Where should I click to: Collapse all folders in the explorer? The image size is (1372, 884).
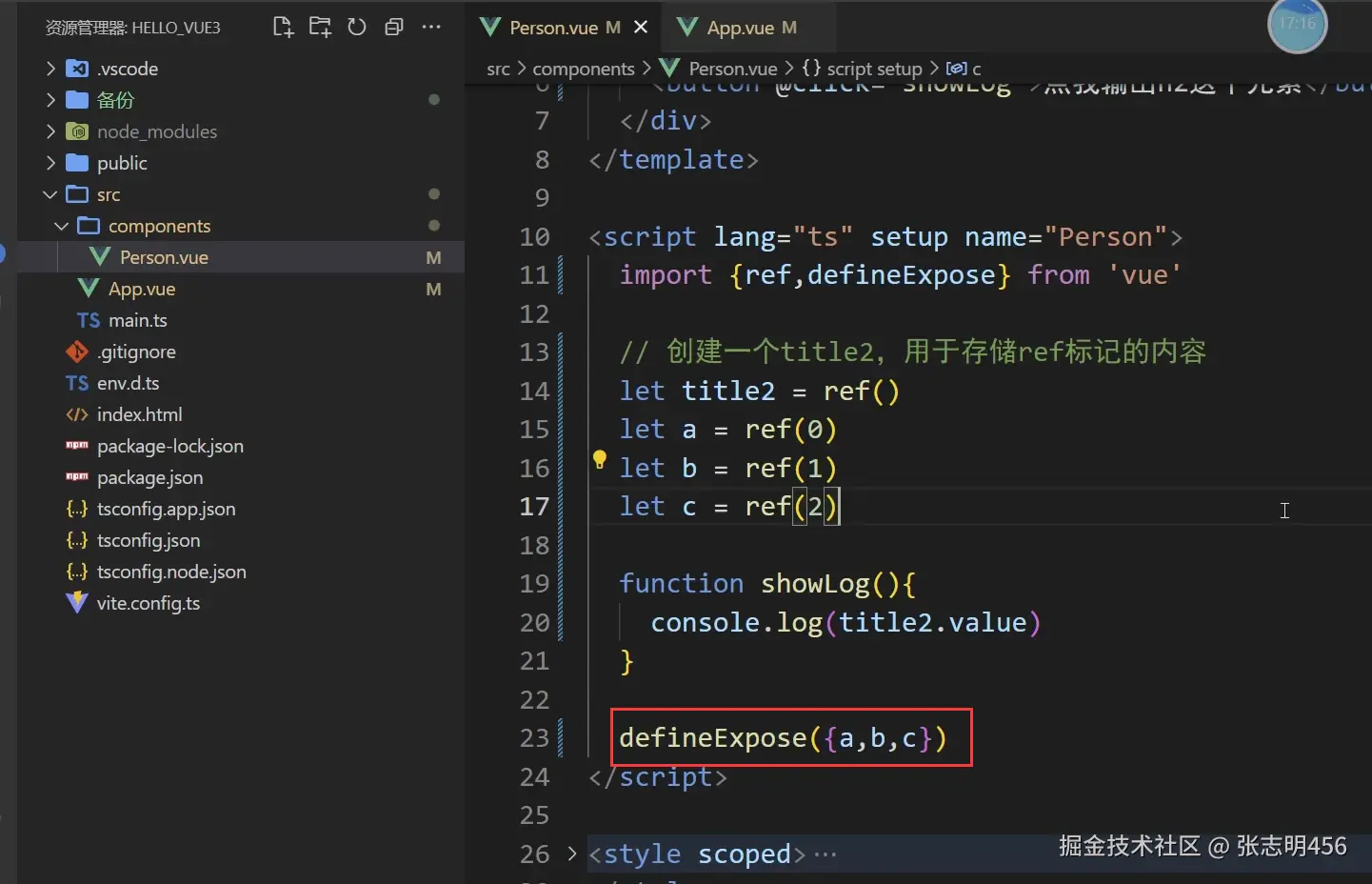tap(394, 27)
